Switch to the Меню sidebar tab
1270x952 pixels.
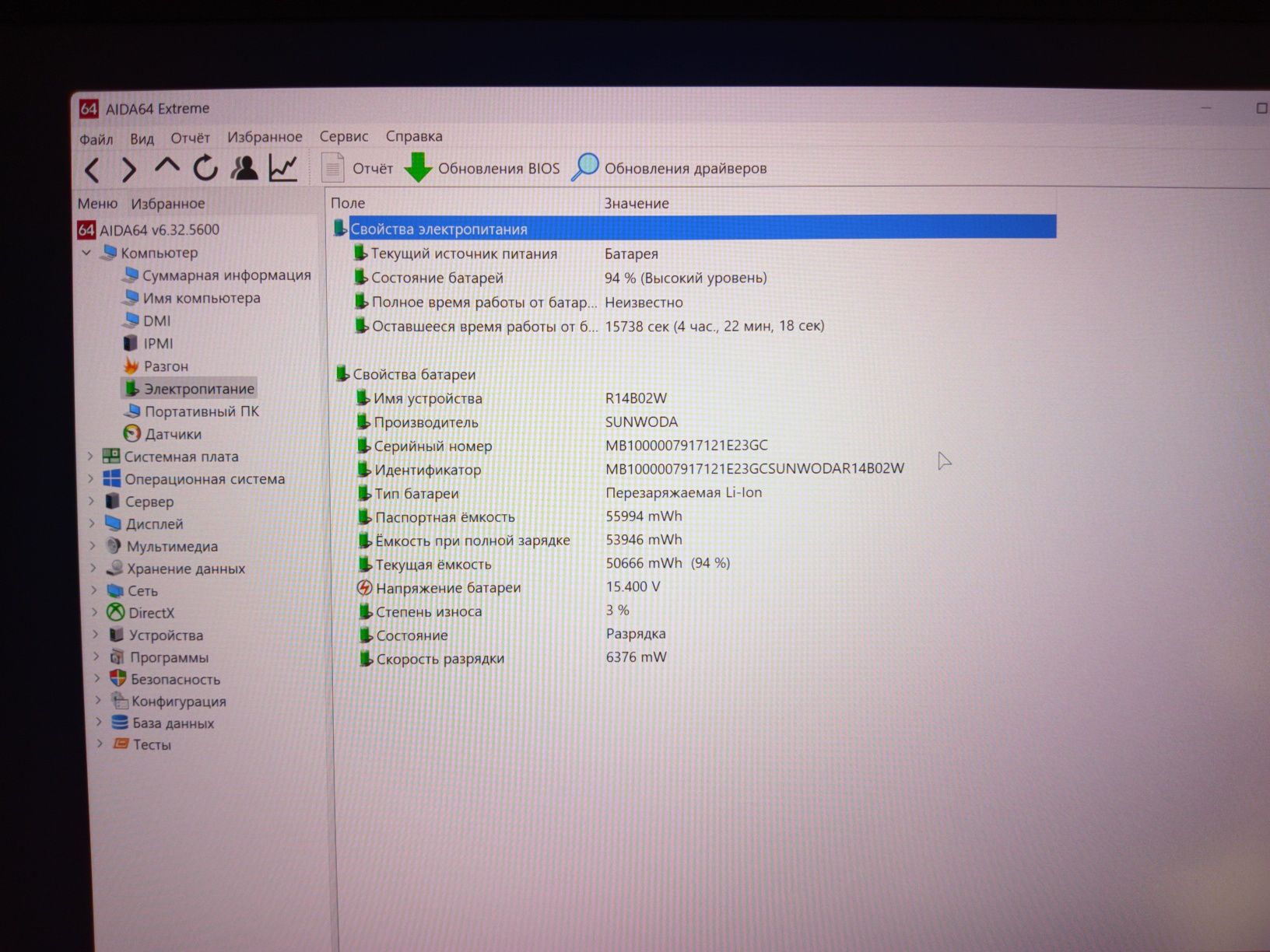coord(97,204)
